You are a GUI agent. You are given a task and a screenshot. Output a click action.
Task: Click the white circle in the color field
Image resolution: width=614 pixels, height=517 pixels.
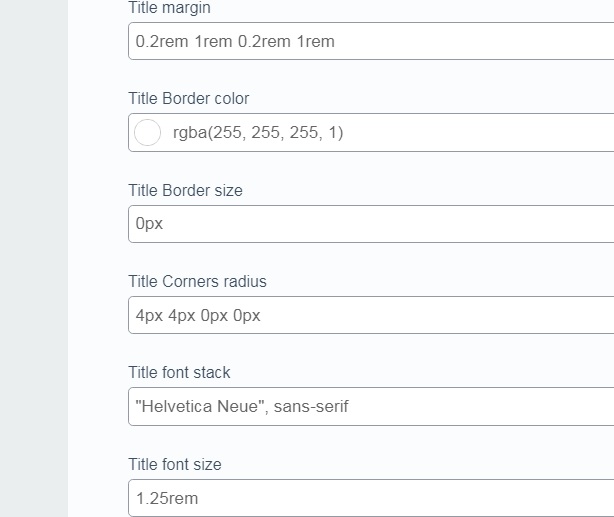(x=147, y=132)
